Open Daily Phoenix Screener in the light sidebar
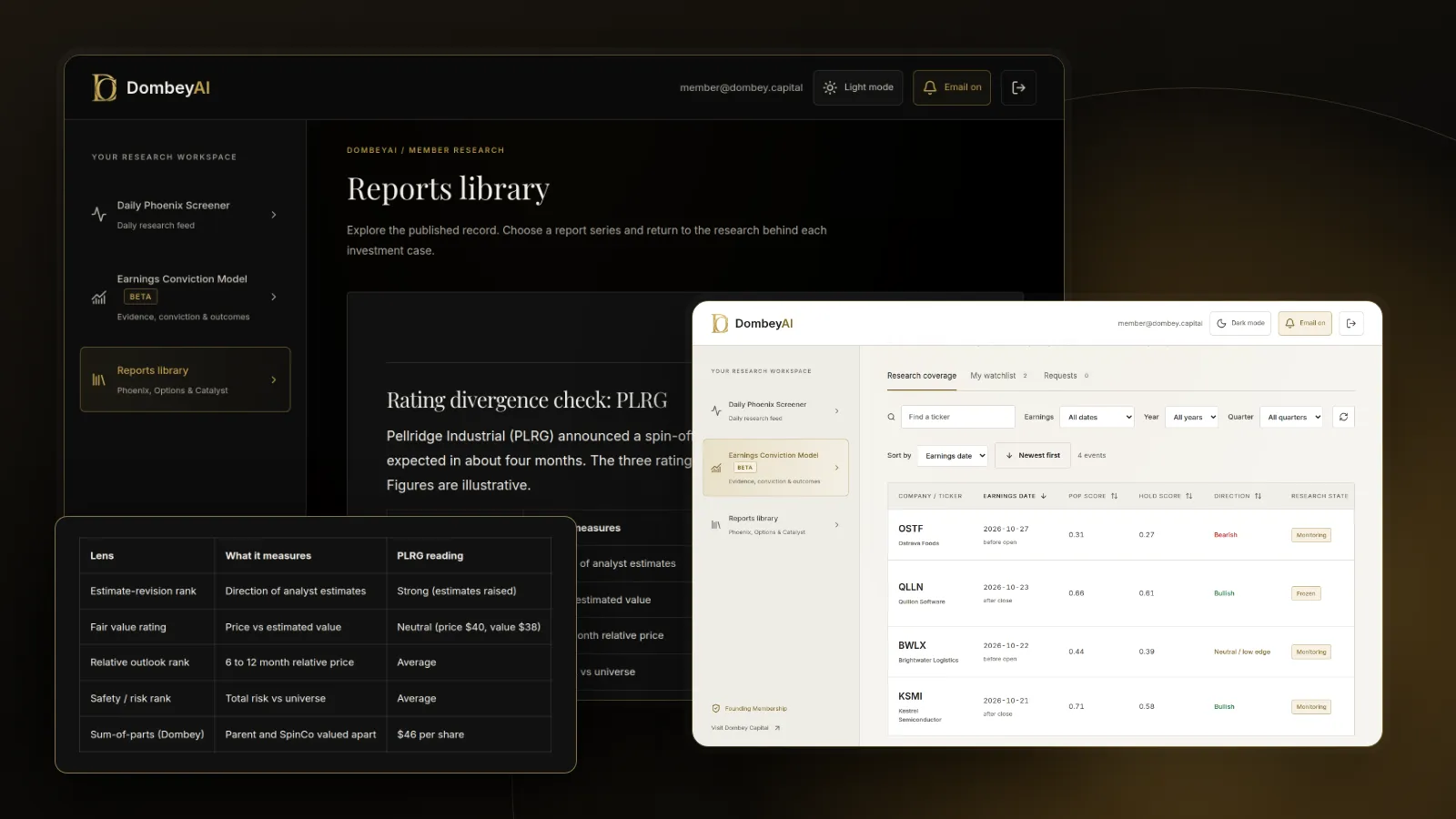The height and width of the screenshot is (819, 1456). [x=775, y=411]
